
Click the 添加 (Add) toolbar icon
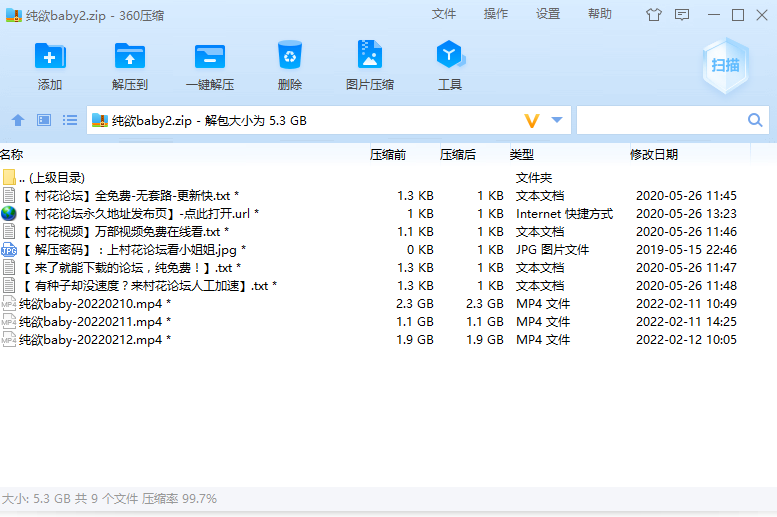[50, 57]
